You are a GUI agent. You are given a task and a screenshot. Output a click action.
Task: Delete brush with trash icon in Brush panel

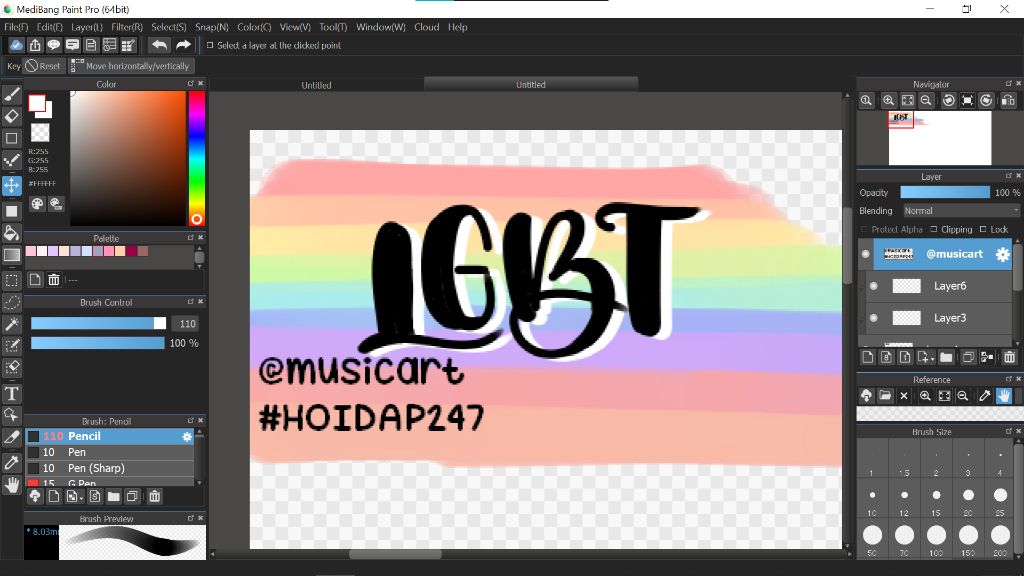coord(155,497)
